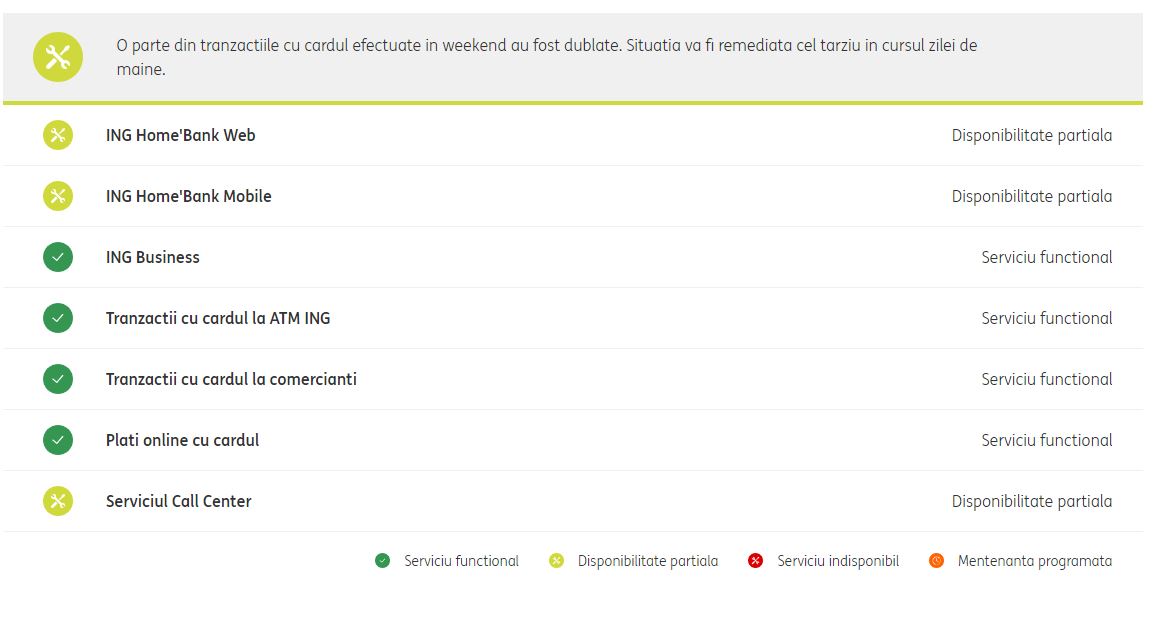Click the green check beside Plati online cu cardul
The height and width of the screenshot is (617, 1155).
58,440
